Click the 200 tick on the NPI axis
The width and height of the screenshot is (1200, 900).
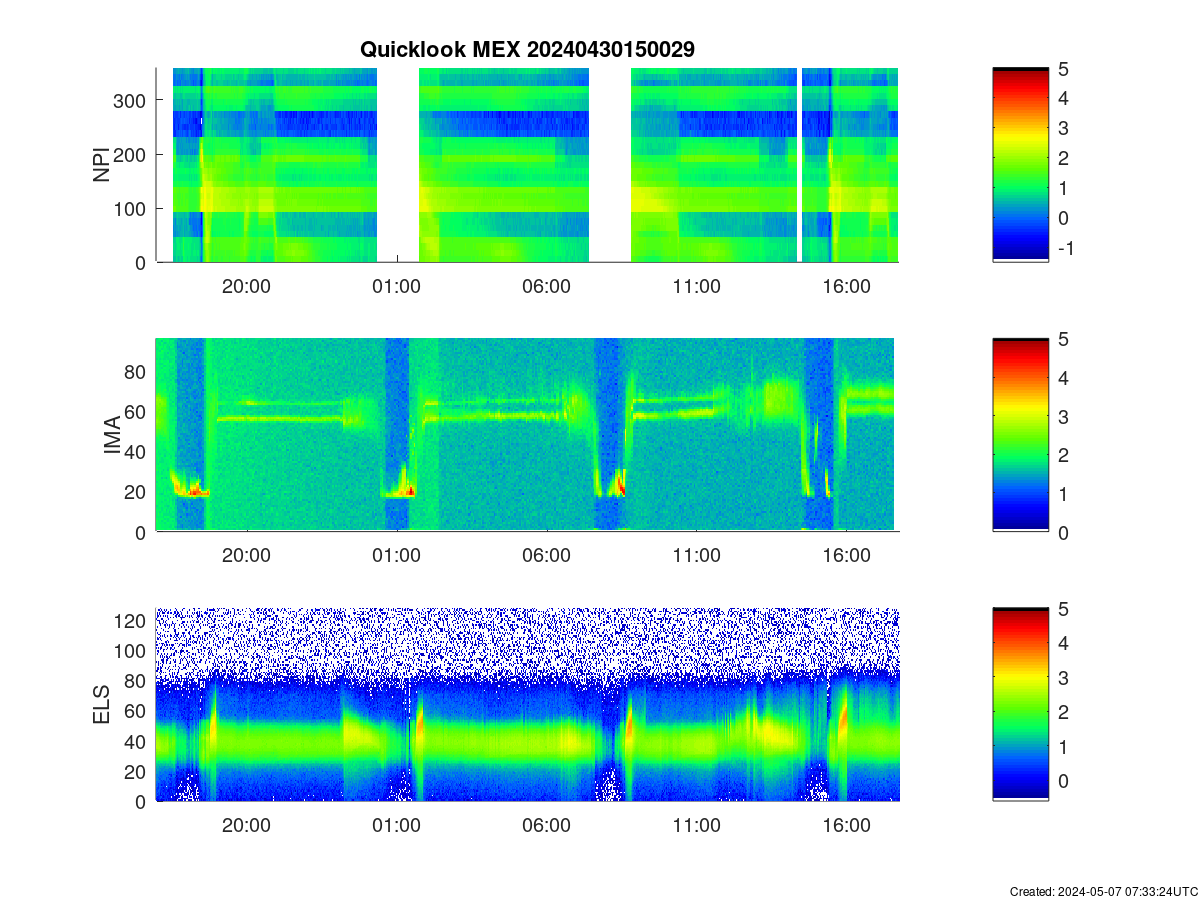pos(131,154)
